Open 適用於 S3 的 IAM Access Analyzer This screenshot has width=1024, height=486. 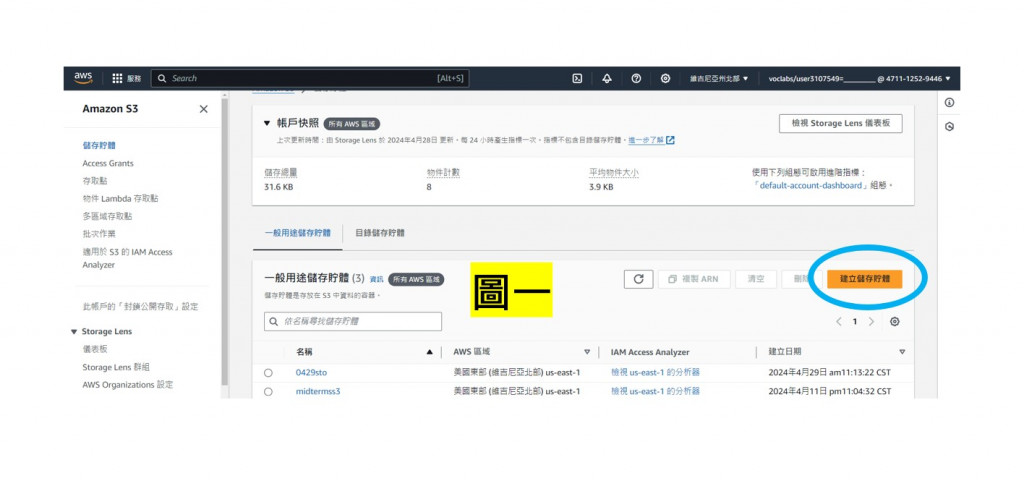[127, 258]
